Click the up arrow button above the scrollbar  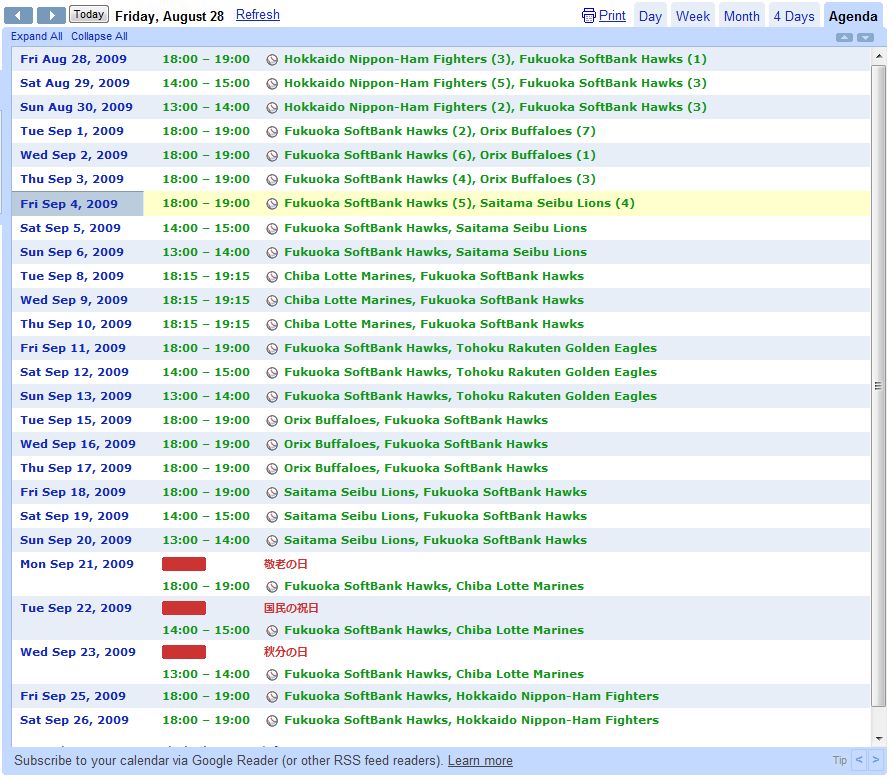pos(844,38)
